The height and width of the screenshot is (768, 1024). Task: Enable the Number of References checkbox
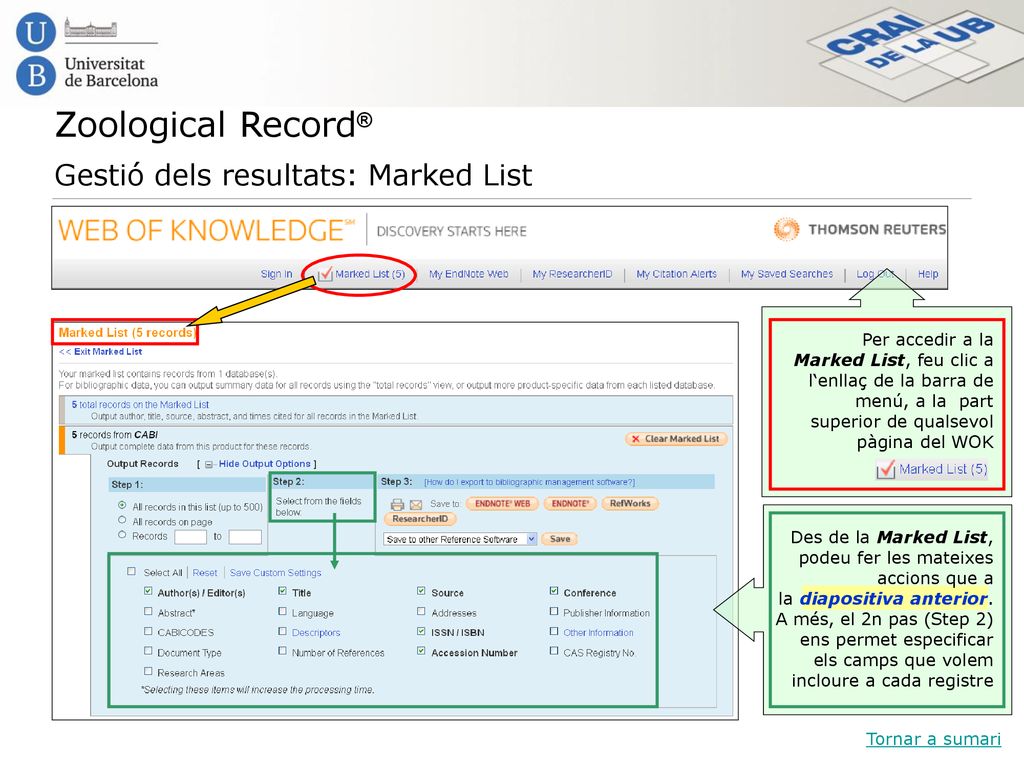coord(282,651)
